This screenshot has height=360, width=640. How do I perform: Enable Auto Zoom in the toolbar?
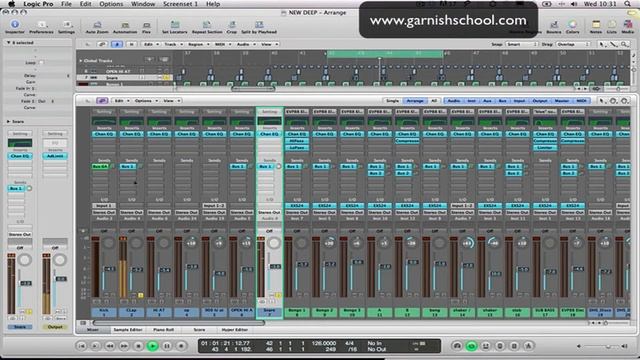coord(97,27)
